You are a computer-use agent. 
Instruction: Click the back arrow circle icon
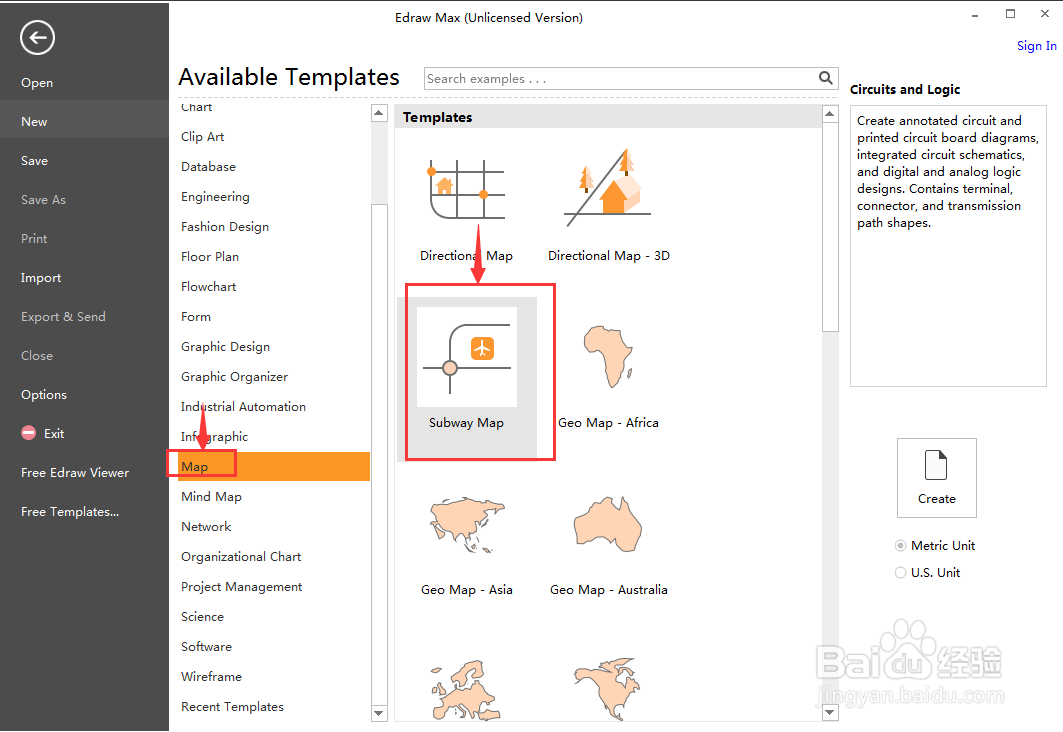(37, 37)
